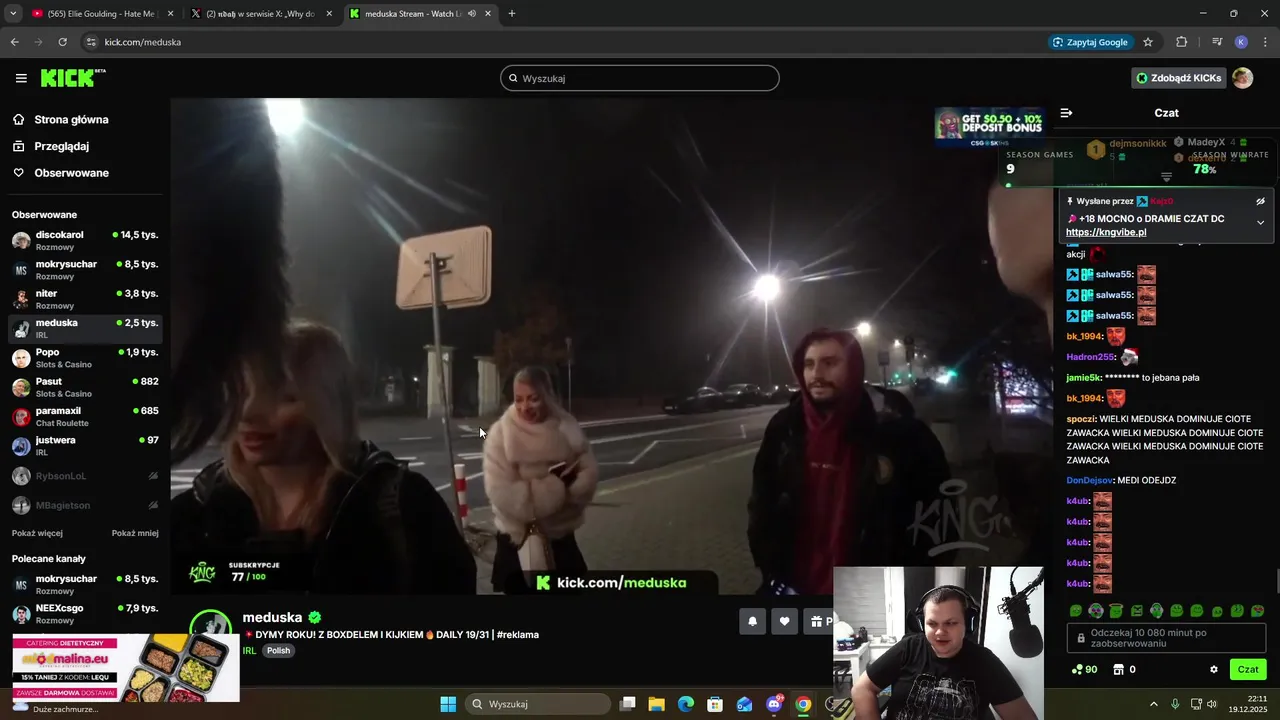Click the locked chat message field

(1167, 638)
